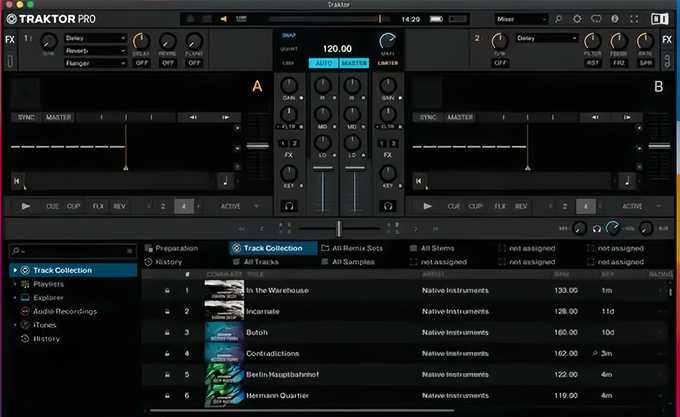
Task: Open the Audio Recordings folder icon
Action: [x=25, y=311]
